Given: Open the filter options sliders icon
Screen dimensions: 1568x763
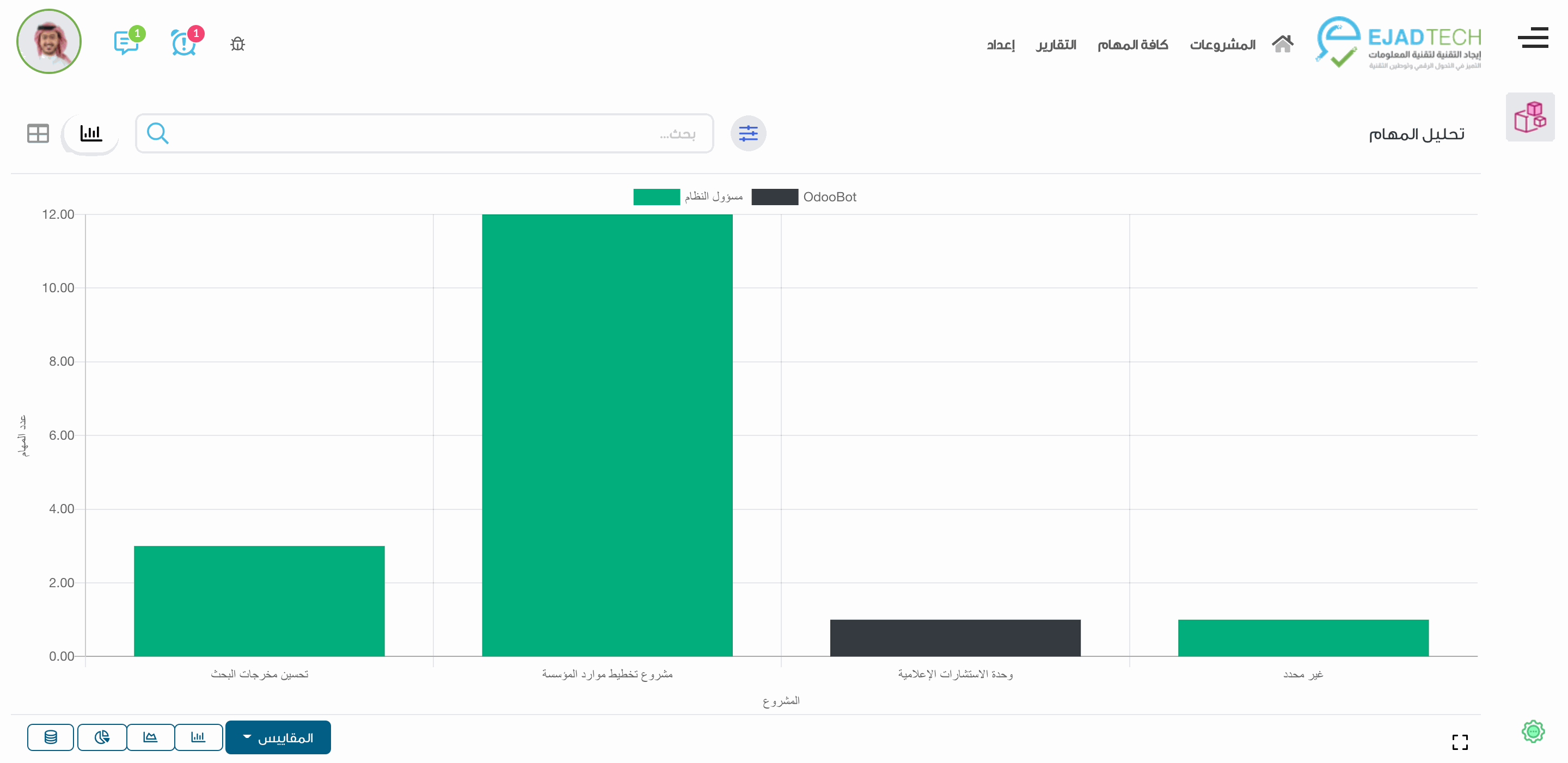Looking at the screenshot, I should [x=748, y=133].
